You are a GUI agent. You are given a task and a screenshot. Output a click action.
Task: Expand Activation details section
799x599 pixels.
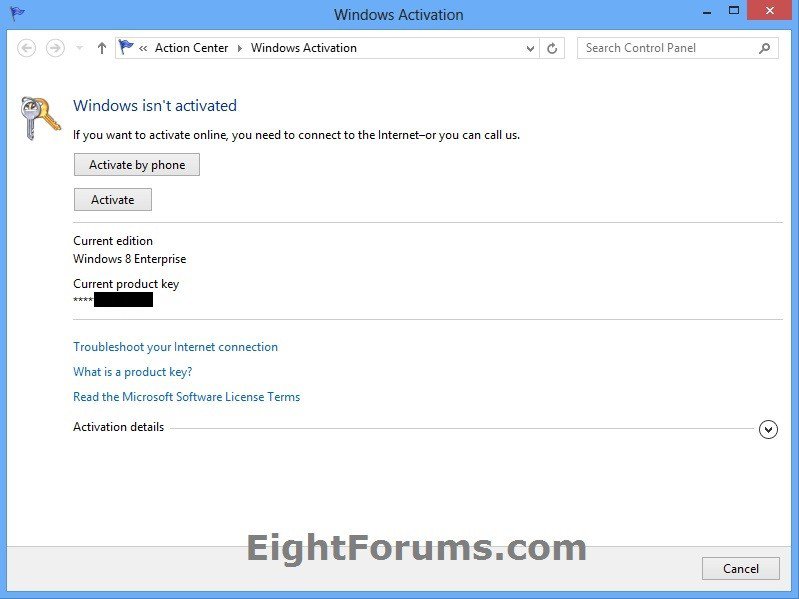pos(768,429)
